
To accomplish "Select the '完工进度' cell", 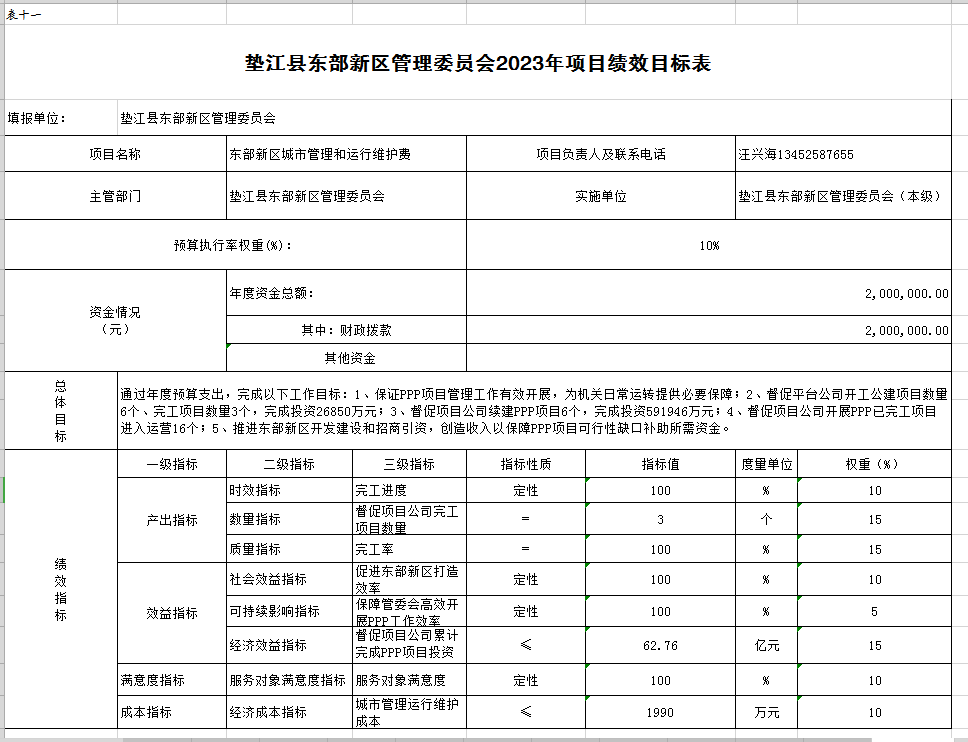I will (x=409, y=490).
